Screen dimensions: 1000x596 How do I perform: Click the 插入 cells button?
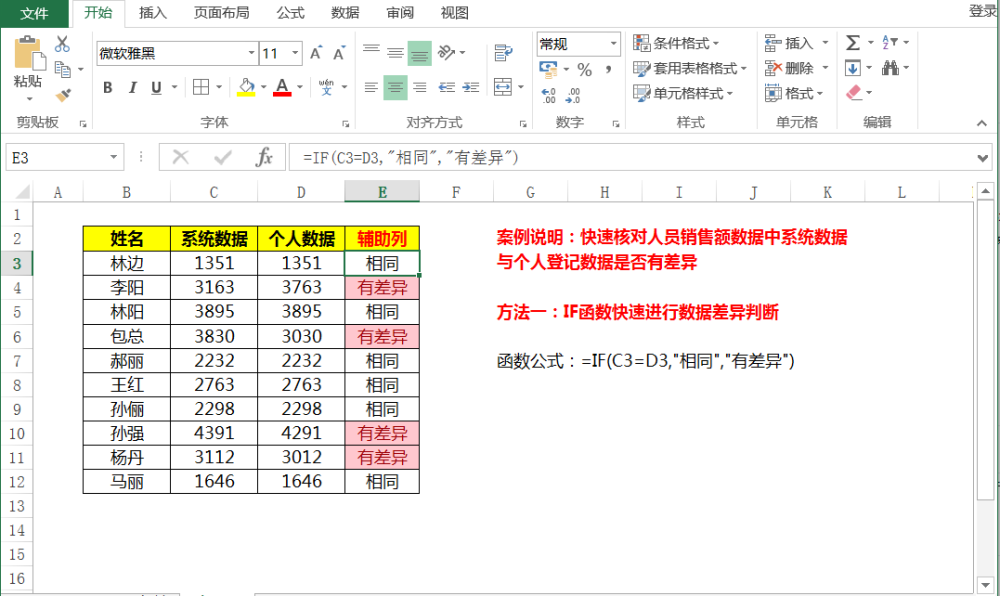point(790,43)
